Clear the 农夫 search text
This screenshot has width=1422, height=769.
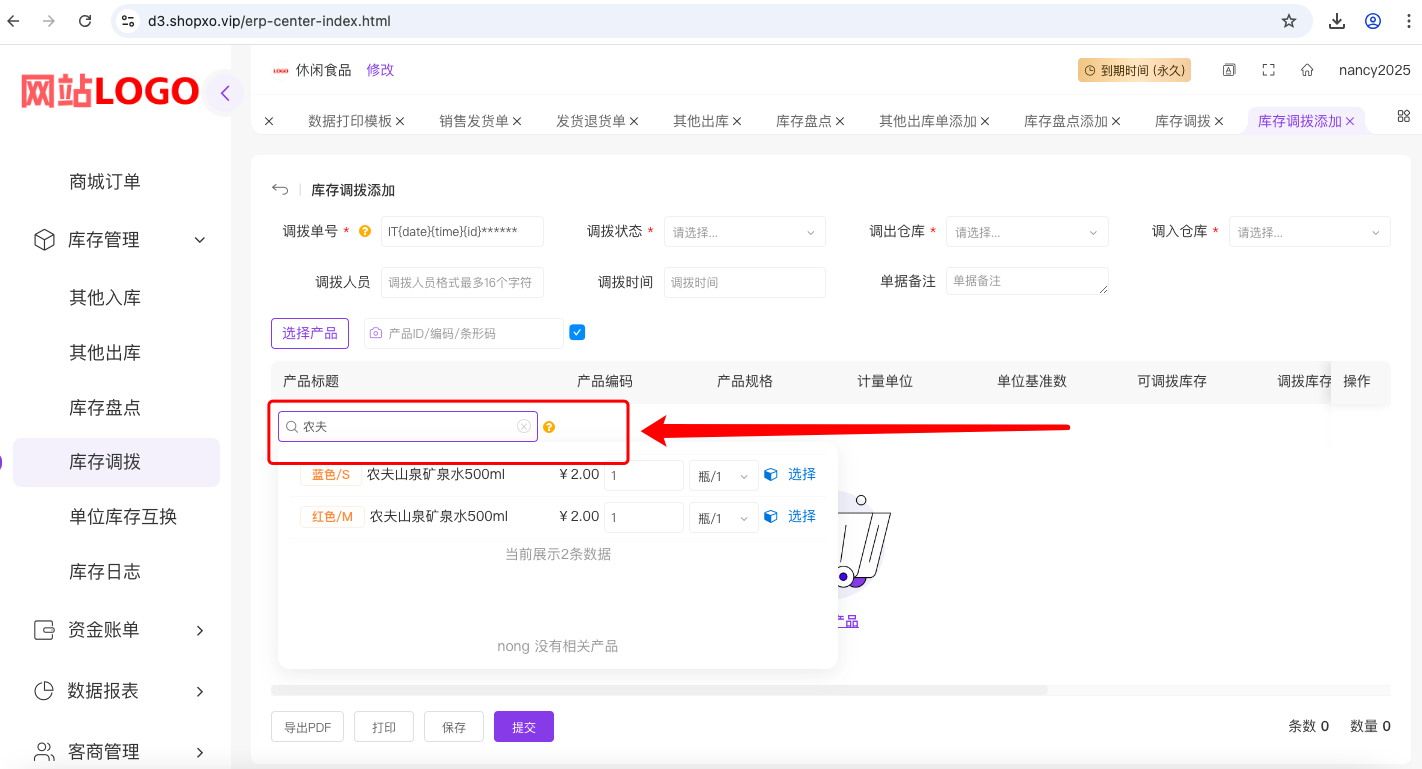pyautogui.click(x=524, y=426)
